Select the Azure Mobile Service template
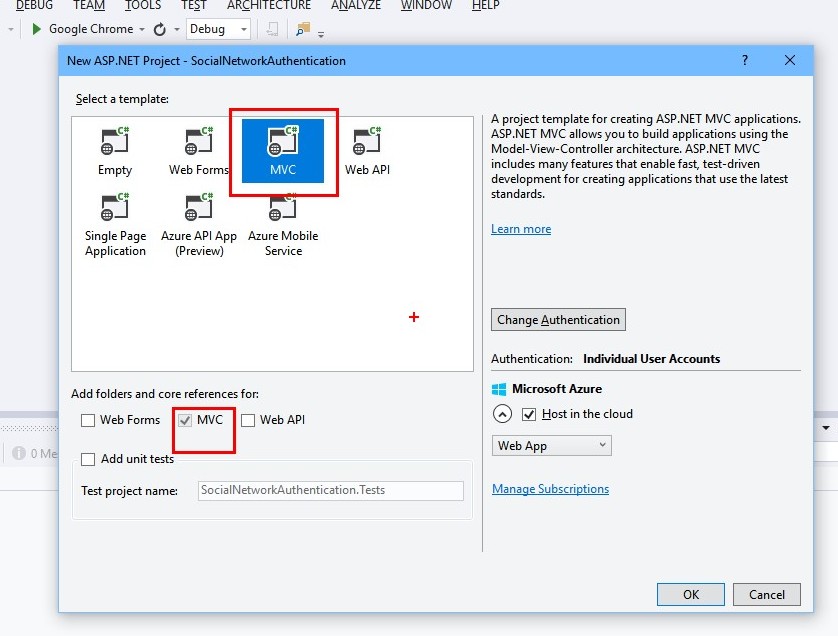The image size is (838, 636). click(283, 225)
